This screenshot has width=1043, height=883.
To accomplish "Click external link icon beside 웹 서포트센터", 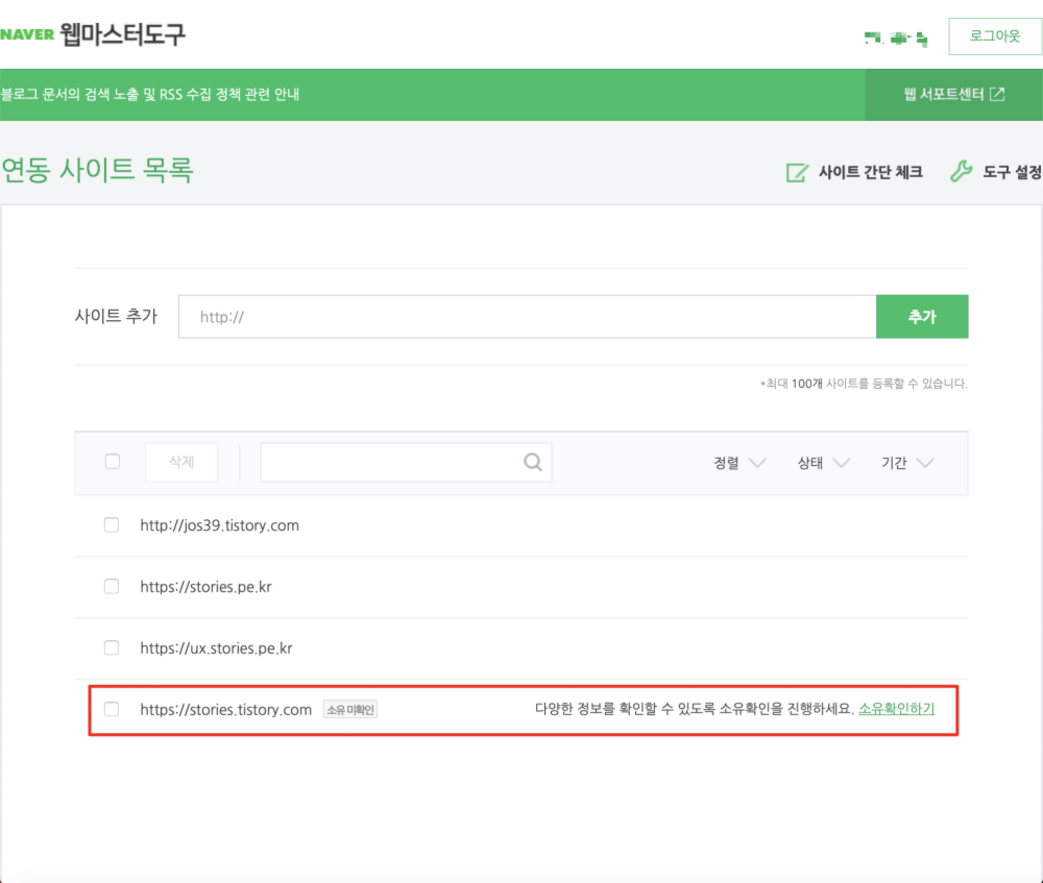I will 997,94.
